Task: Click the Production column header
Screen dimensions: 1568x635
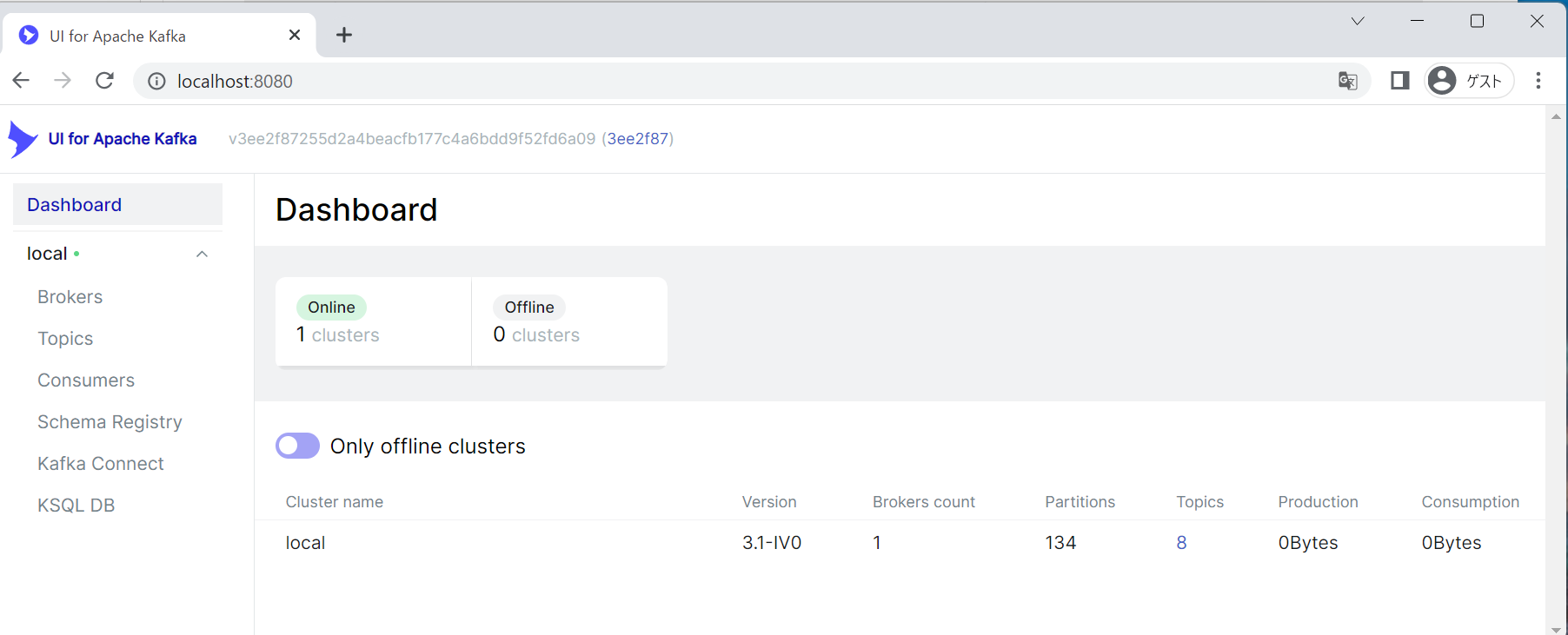Action: pyautogui.click(x=1318, y=502)
